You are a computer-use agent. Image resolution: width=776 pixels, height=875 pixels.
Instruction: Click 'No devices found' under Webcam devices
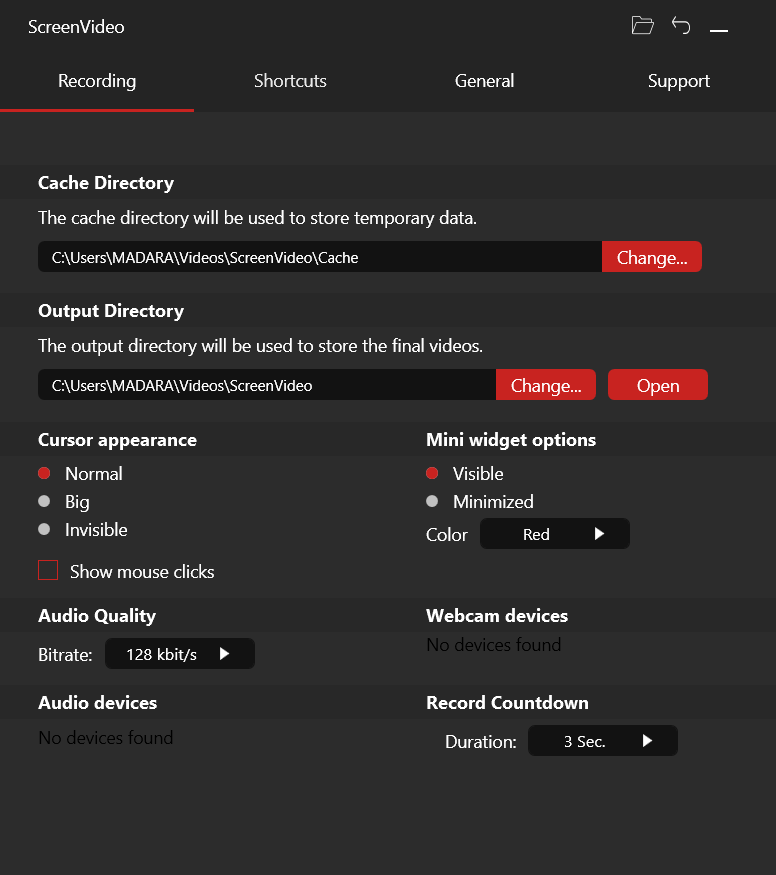pos(494,645)
